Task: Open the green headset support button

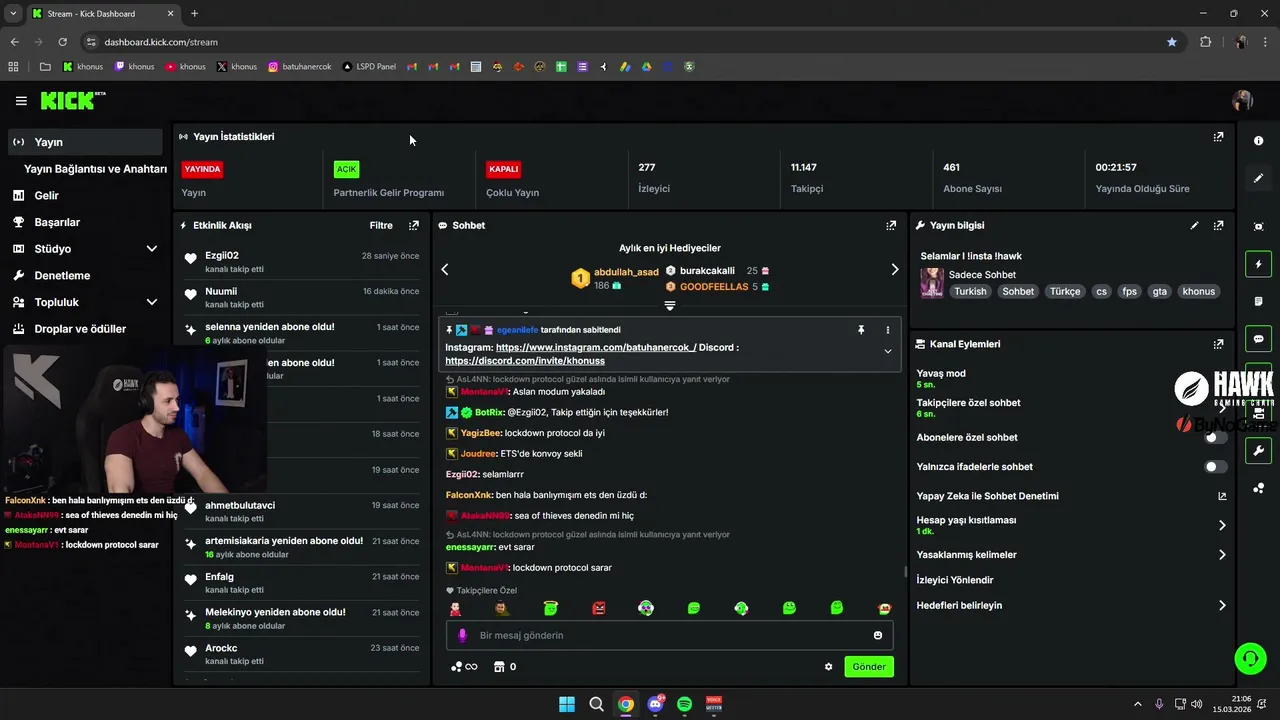Action: click(1250, 658)
